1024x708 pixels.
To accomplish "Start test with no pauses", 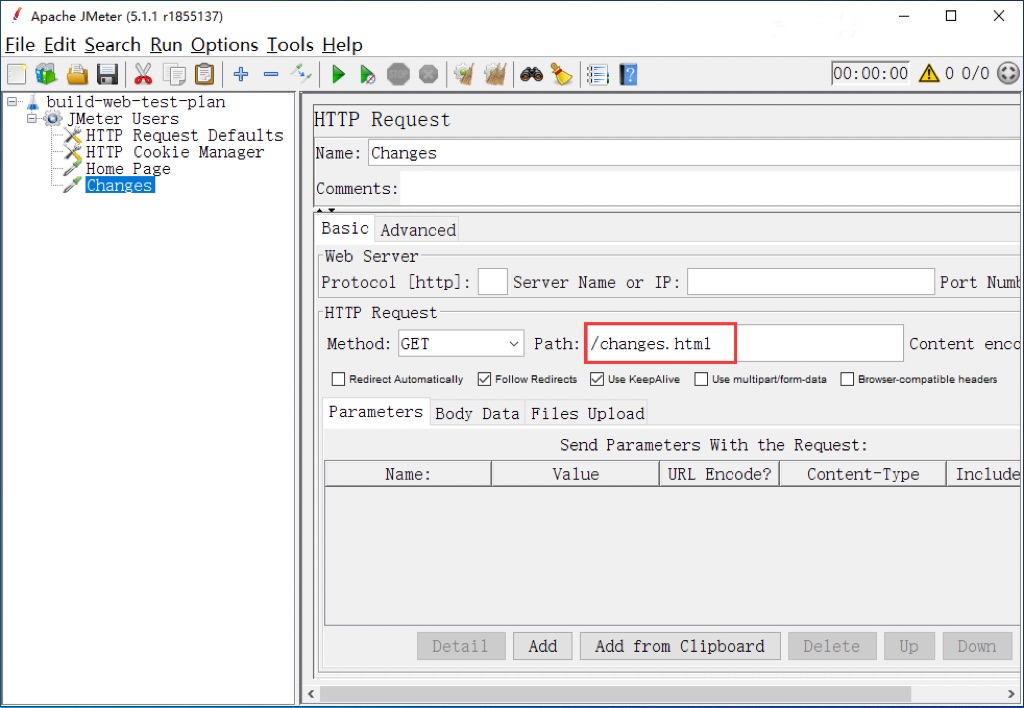I will 368,74.
